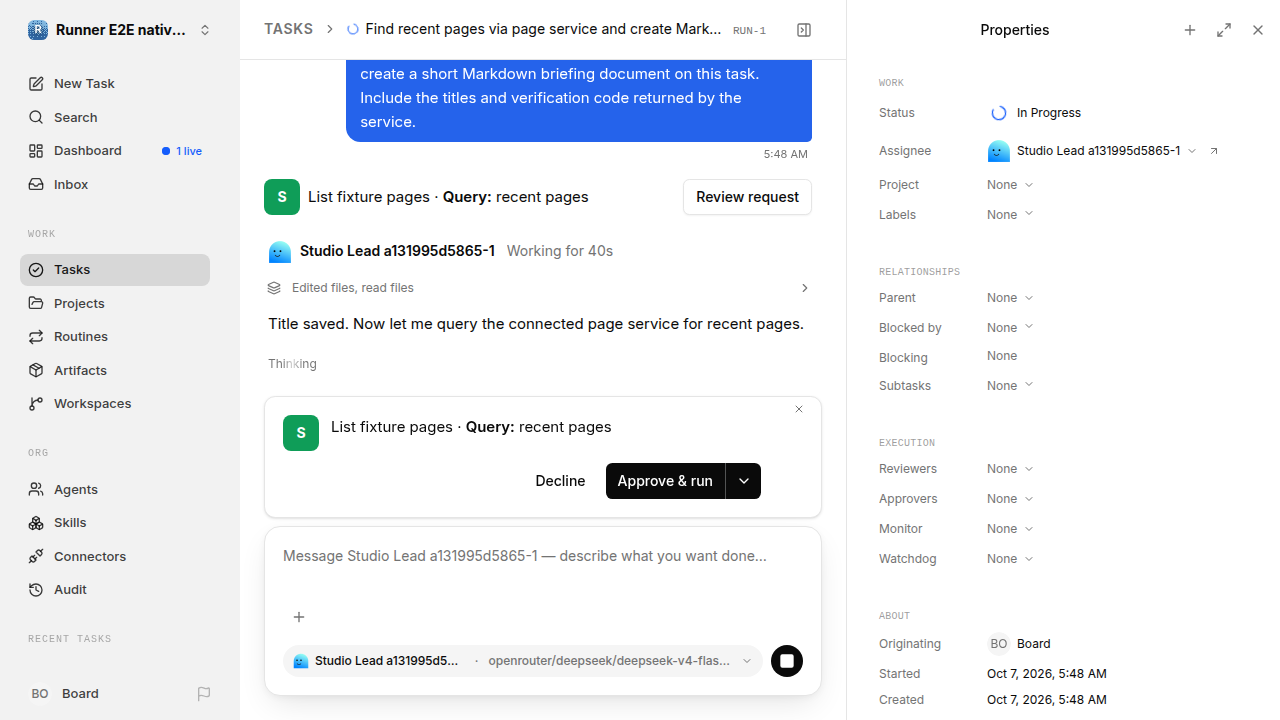
Task: Click the TASKS breadcrumb link
Action: 288,29
